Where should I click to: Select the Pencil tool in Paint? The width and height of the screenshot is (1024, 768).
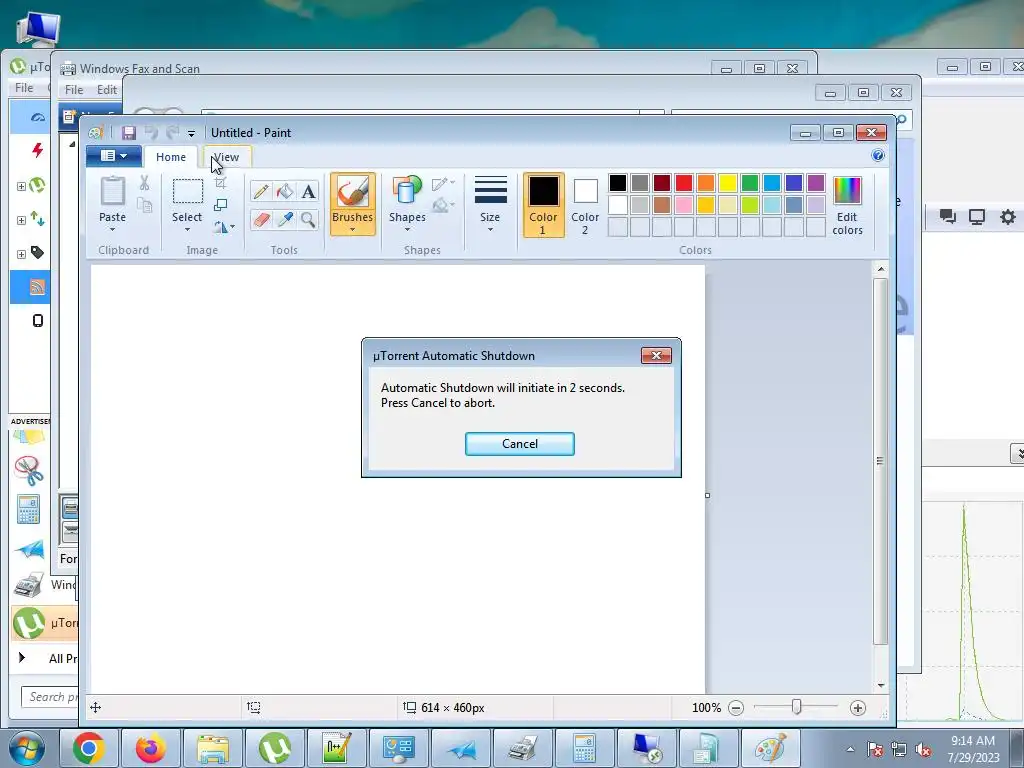point(261,191)
